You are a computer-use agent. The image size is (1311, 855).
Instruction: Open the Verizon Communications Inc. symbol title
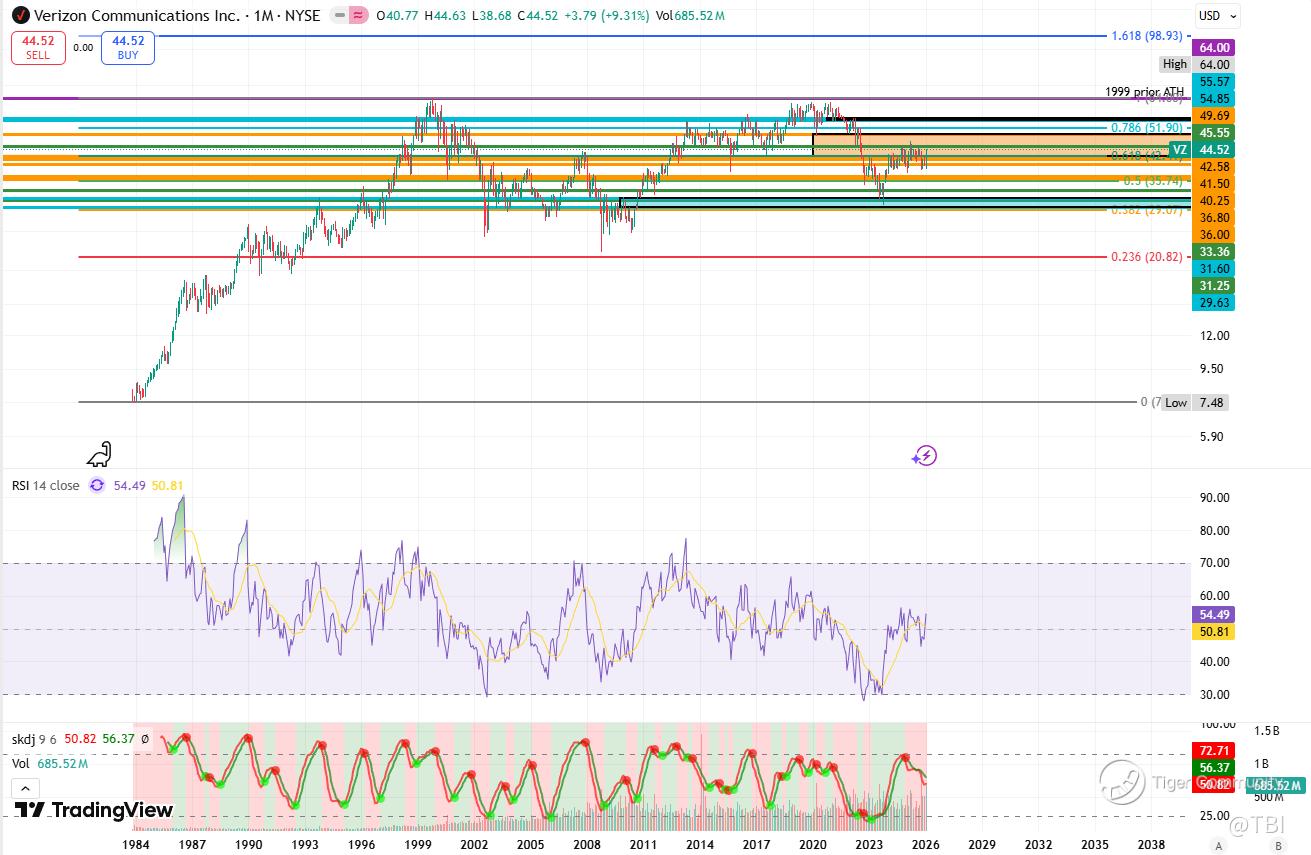tap(137, 16)
